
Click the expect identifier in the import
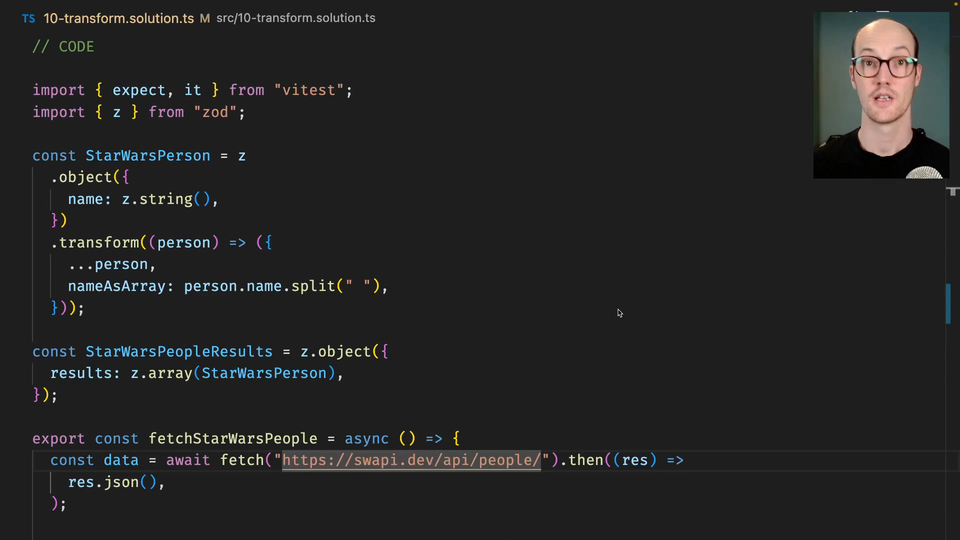click(x=139, y=90)
